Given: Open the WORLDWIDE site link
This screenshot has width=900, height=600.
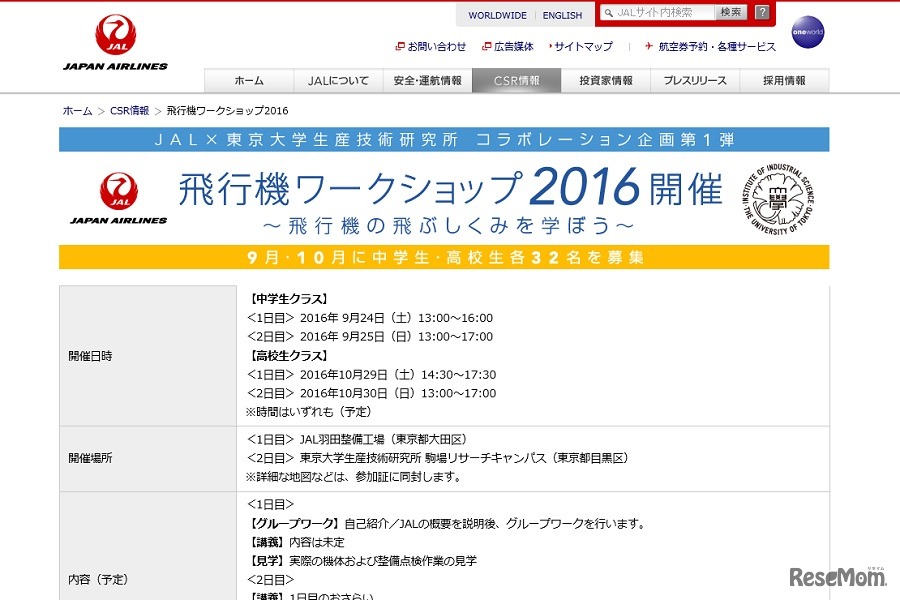Looking at the screenshot, I should pos(497,15).
